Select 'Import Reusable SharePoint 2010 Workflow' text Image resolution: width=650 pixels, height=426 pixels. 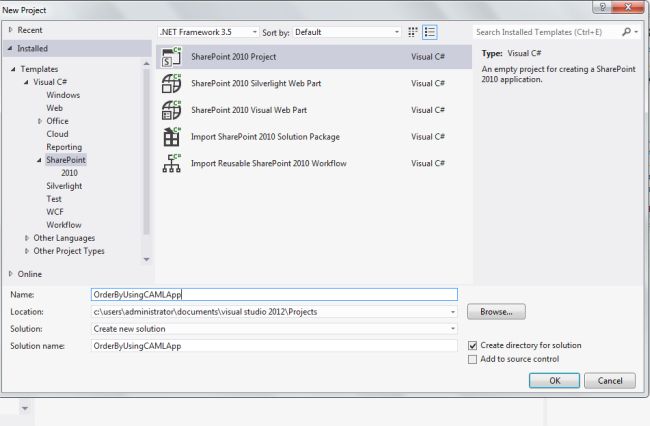point(269,163)
